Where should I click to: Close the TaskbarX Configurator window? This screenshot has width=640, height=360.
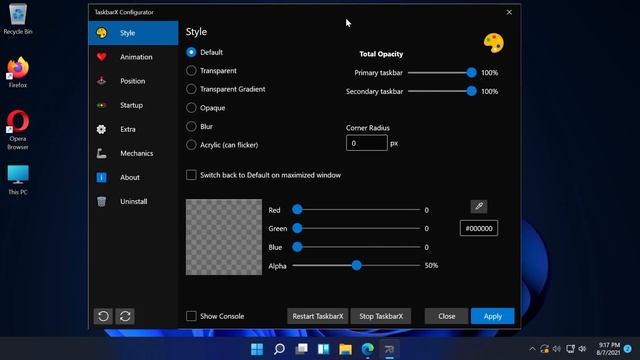coord(509,12)
